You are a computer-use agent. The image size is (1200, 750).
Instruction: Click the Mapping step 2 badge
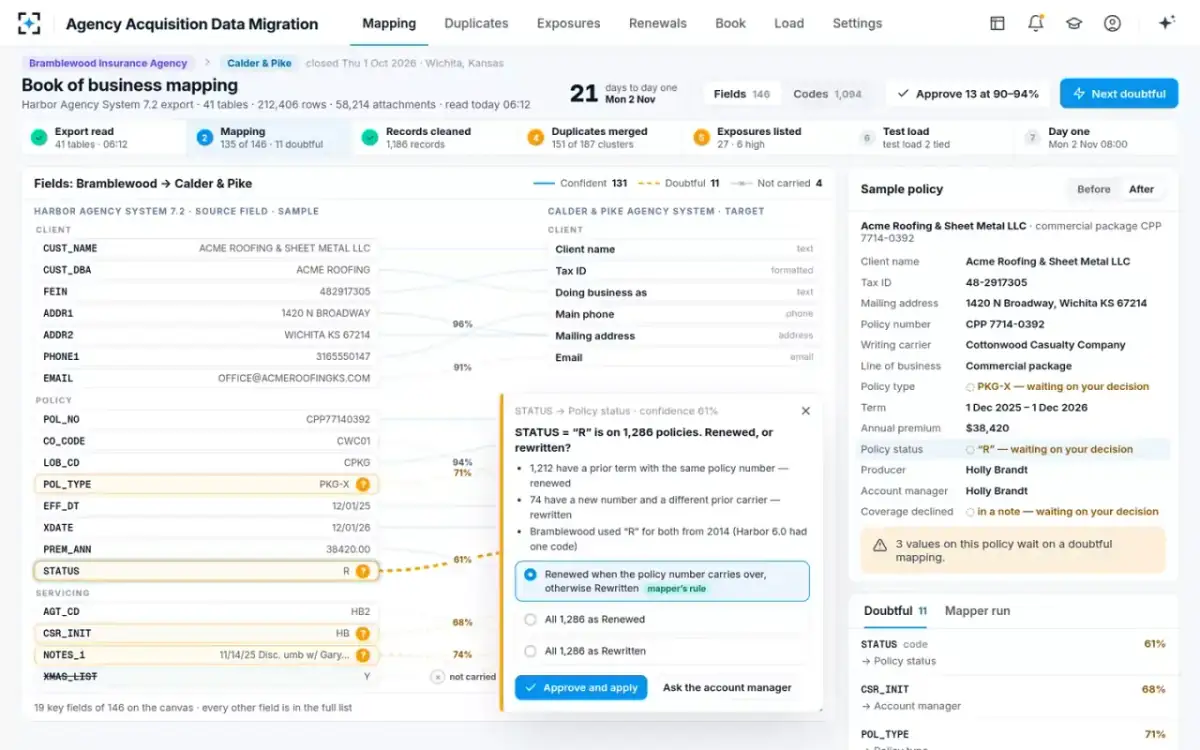(x=204, y=138)
